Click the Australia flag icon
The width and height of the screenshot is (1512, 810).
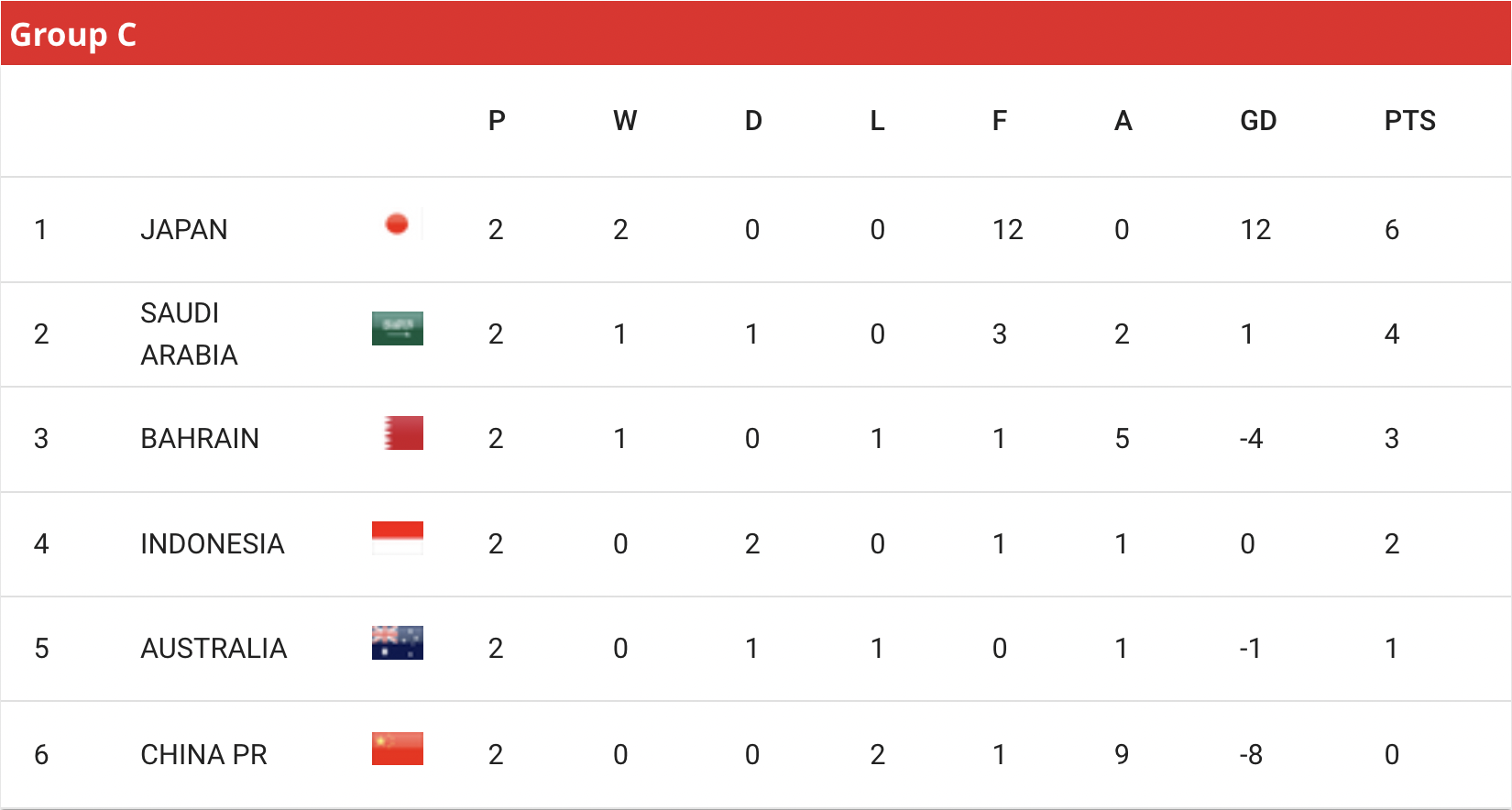click(398, 643)
